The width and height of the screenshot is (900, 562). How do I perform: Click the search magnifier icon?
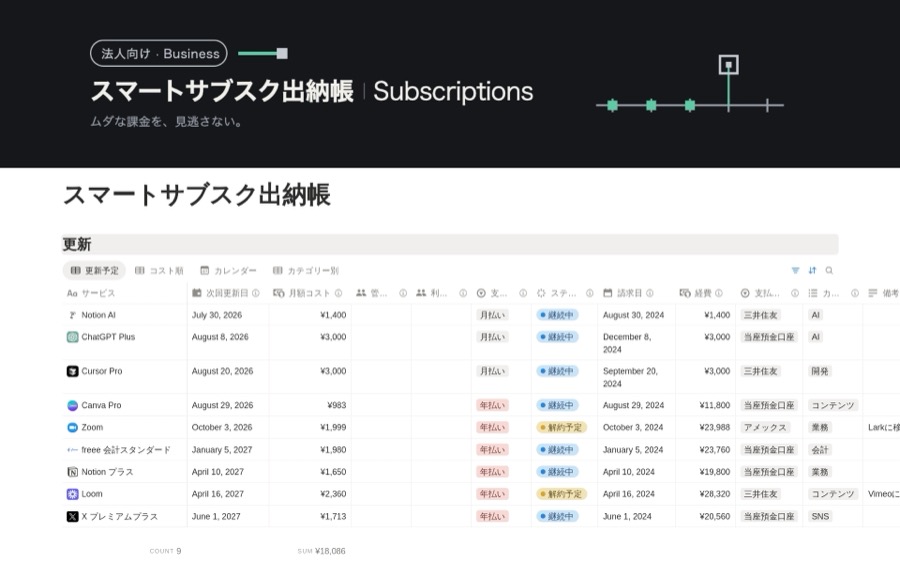(x=829, y=270)
